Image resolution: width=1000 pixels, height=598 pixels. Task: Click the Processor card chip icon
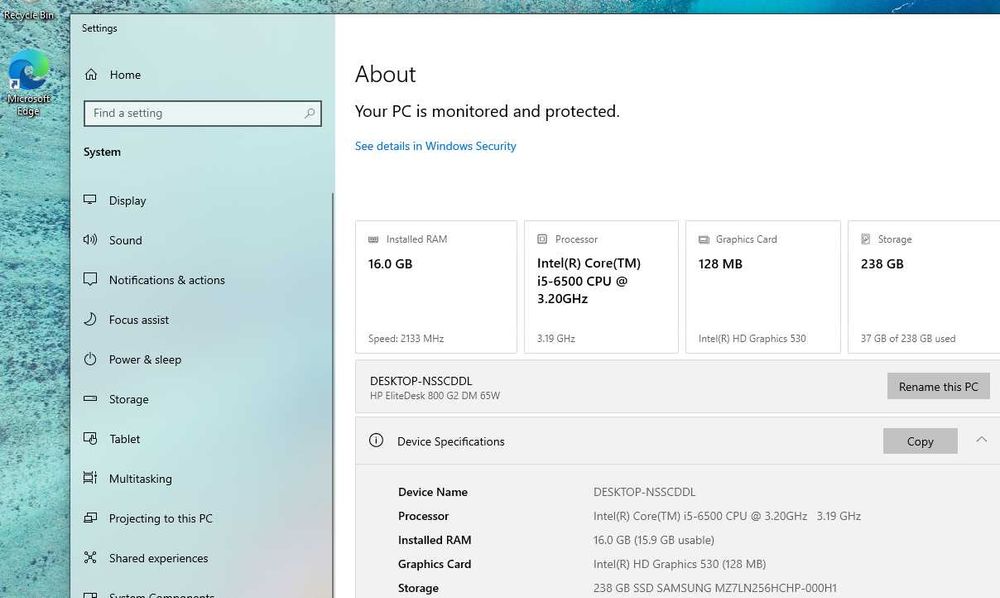pos(542,239)
